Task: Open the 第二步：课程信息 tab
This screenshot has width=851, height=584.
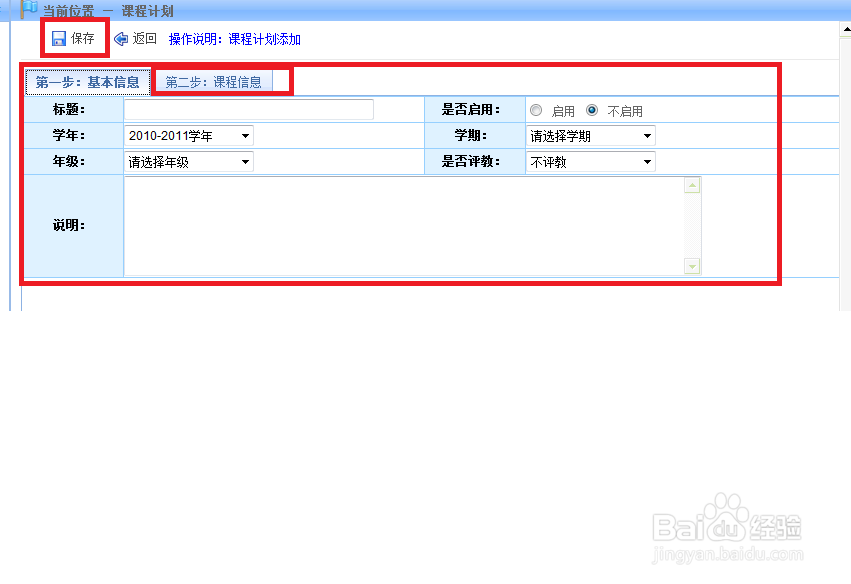Action: pos(213,82)
